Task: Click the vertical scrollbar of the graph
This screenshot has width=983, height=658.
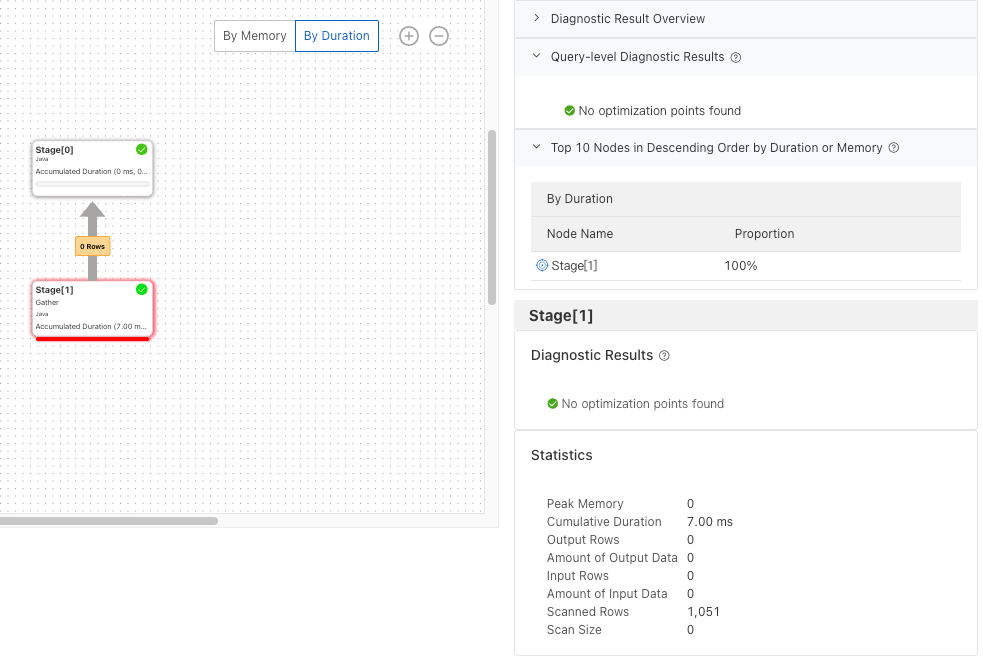Action: (x=492, y=217)
